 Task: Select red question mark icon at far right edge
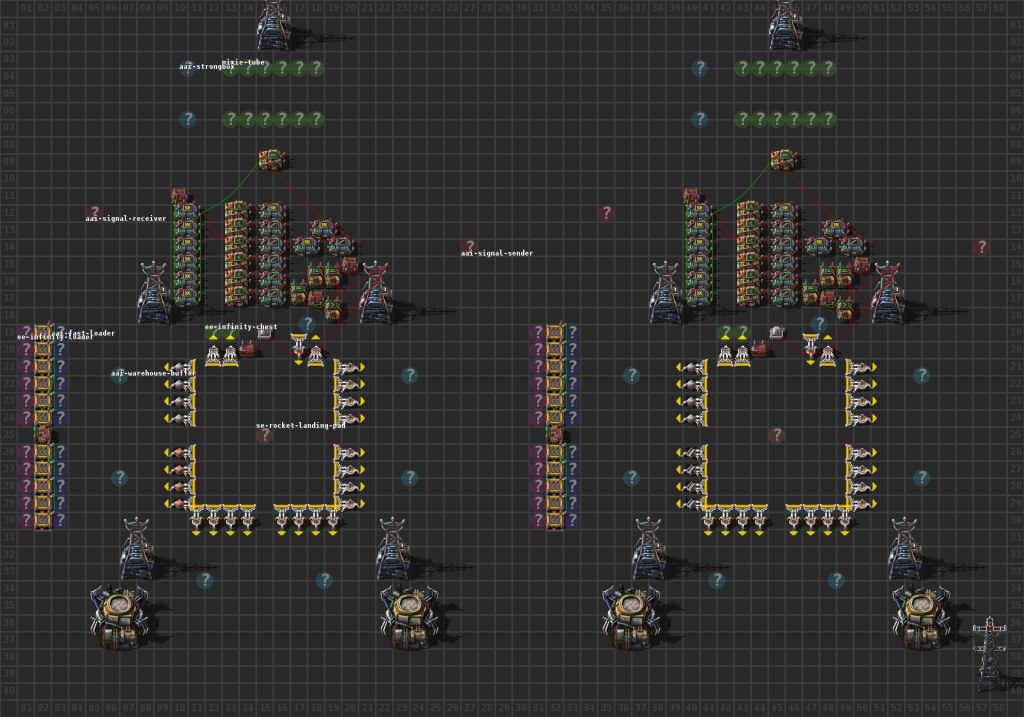click(981, 247)
